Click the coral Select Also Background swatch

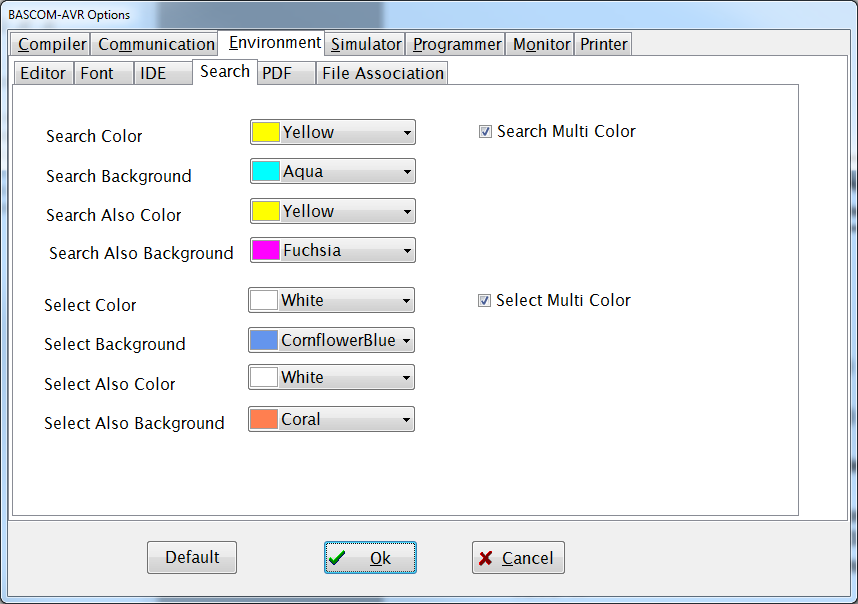[x=264, y=420]
